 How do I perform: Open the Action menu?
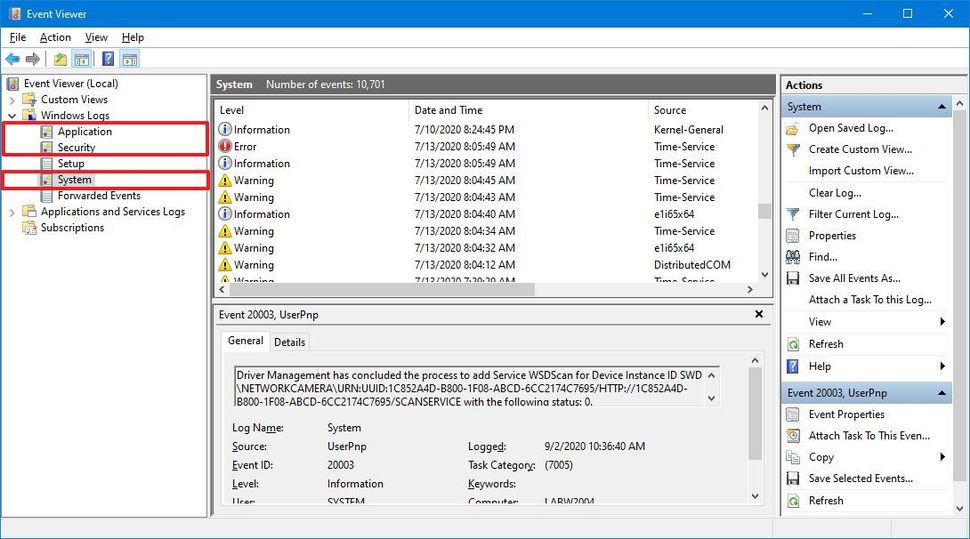click(55, 38)
